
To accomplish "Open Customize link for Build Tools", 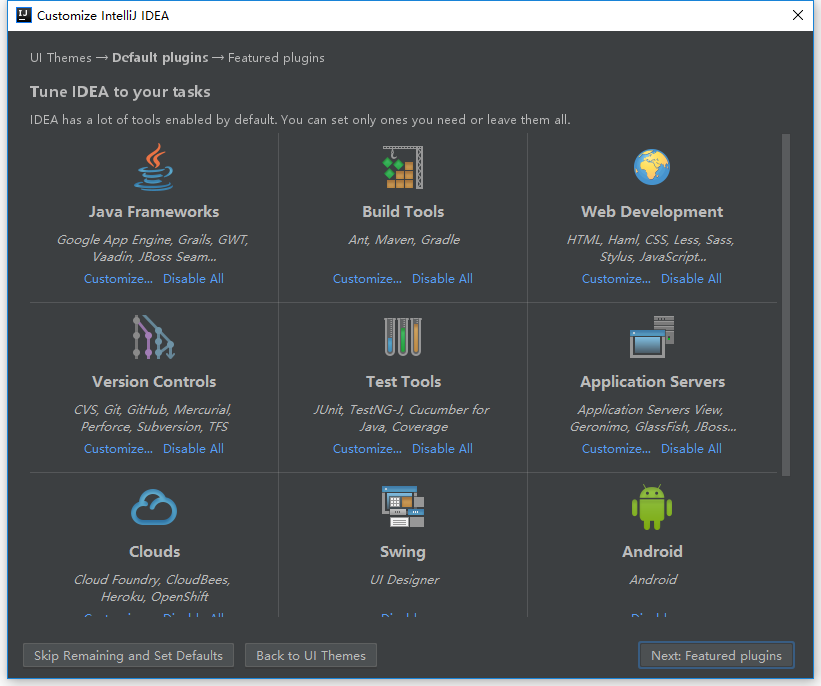I will click(x=368, y=279).
